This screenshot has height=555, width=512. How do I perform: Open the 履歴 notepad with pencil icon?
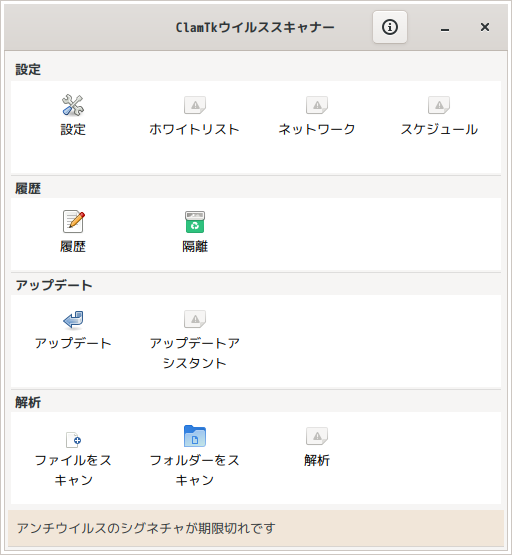click(74, 222)
